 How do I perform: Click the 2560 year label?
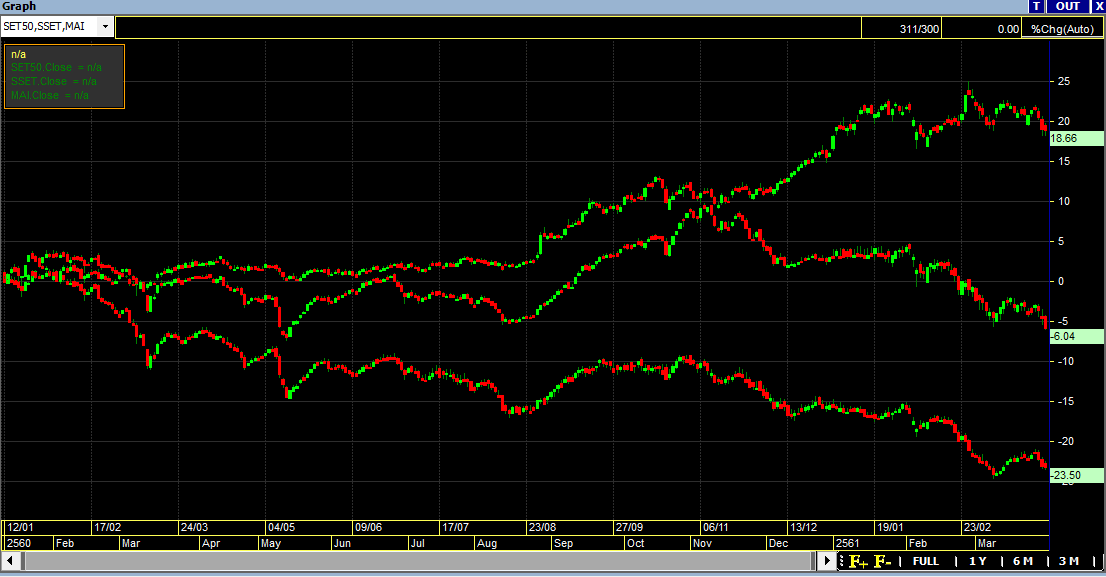tap(19, 544)
